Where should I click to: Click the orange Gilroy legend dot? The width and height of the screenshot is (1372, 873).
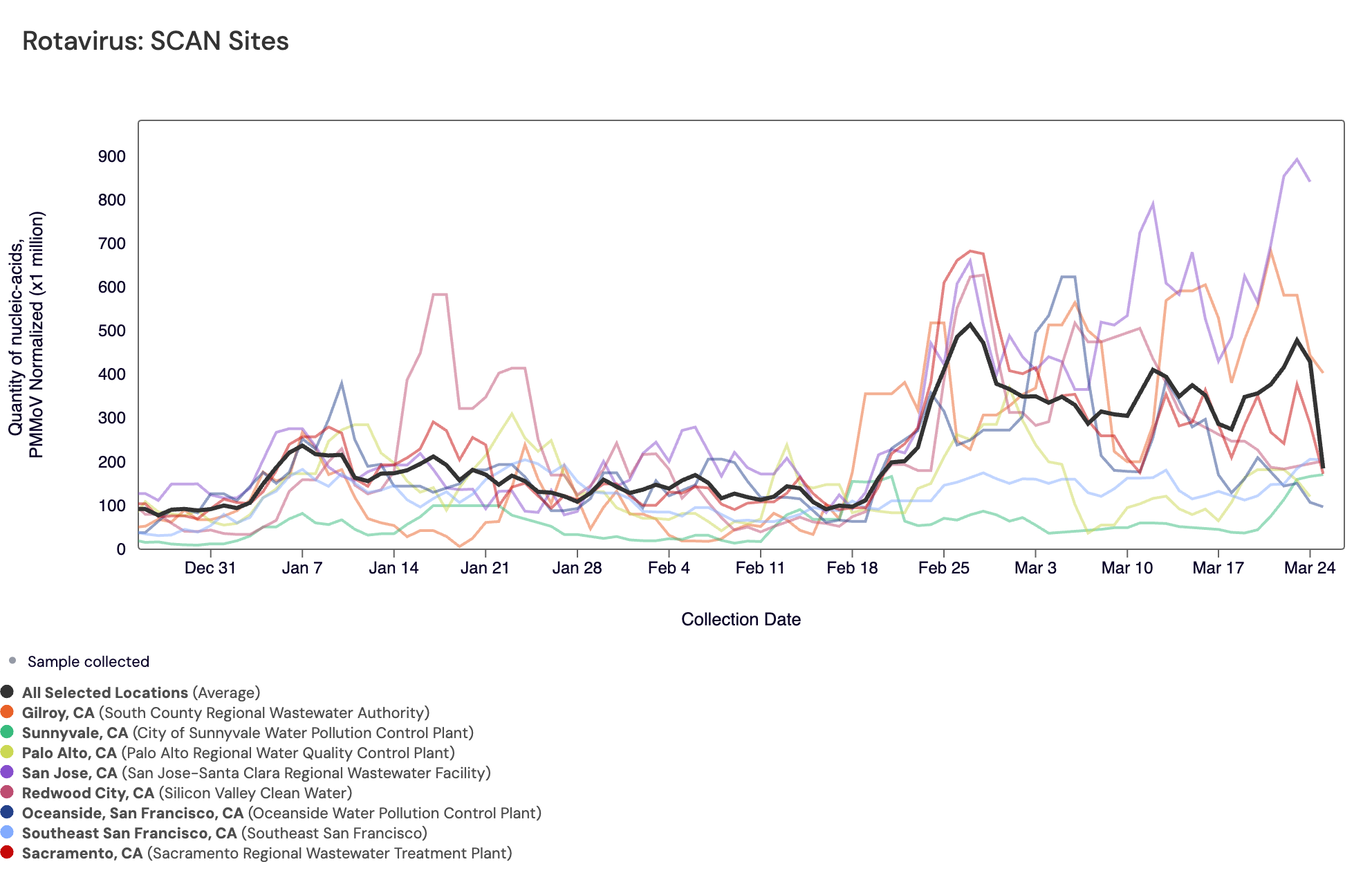(x=7, y=712)
